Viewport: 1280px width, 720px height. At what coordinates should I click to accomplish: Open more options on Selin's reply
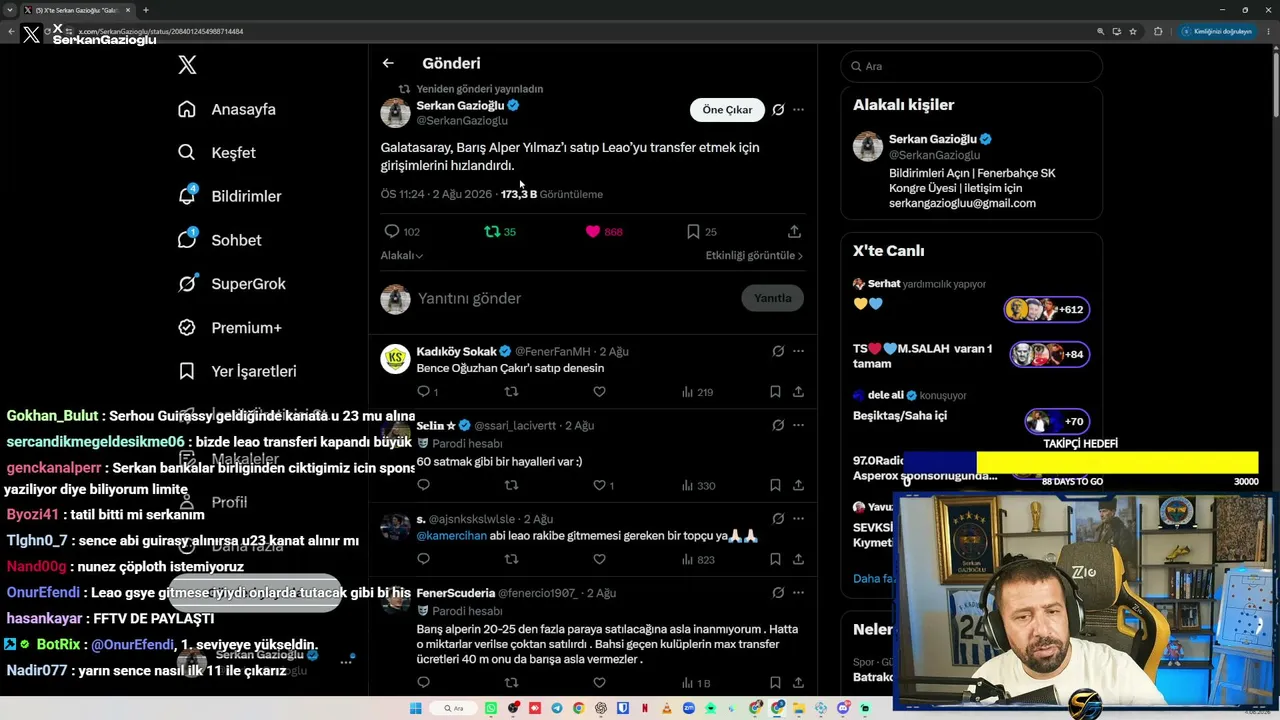click(798, 425)
